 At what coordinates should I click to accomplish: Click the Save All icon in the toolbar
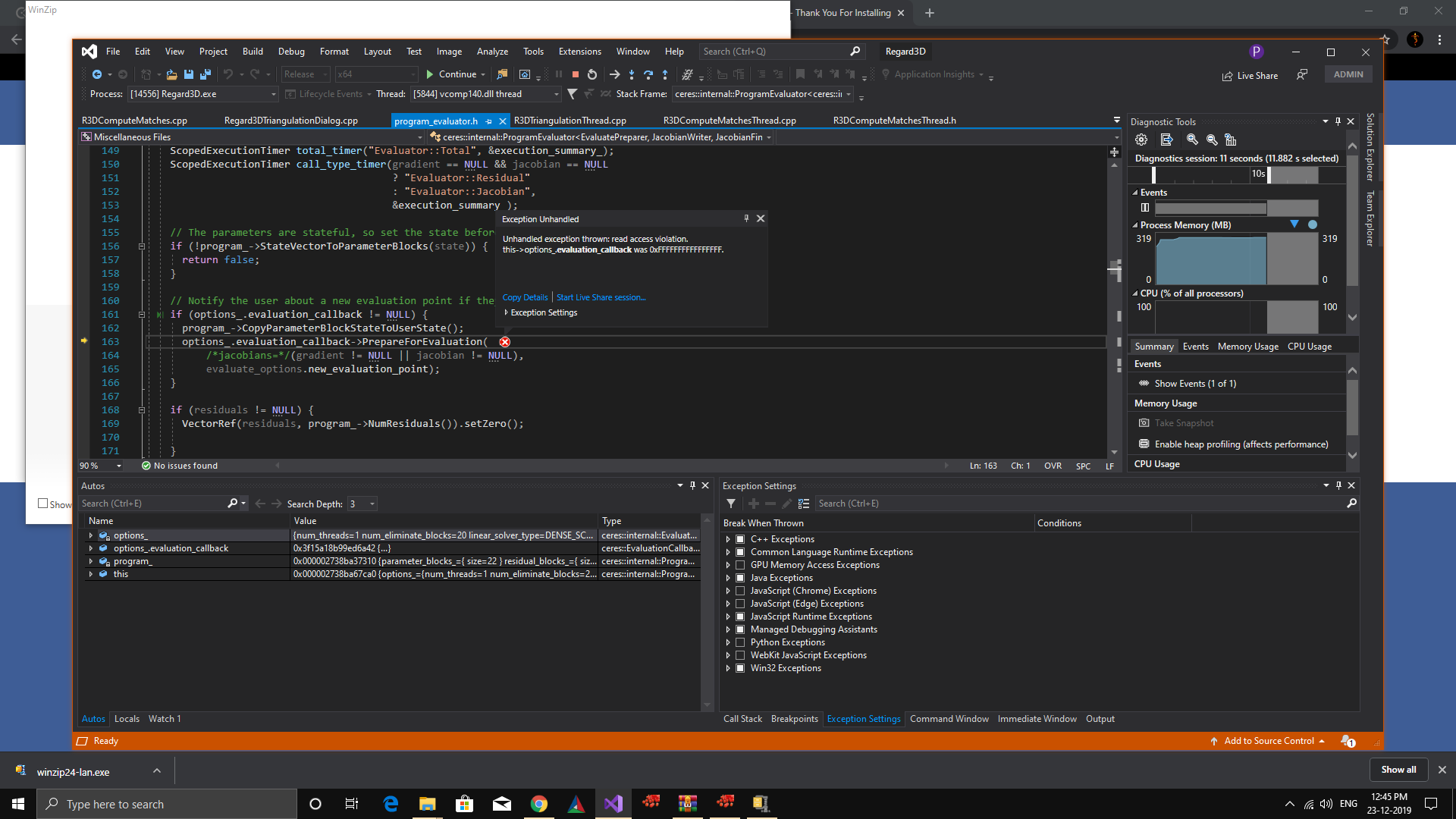pos(205,74)
